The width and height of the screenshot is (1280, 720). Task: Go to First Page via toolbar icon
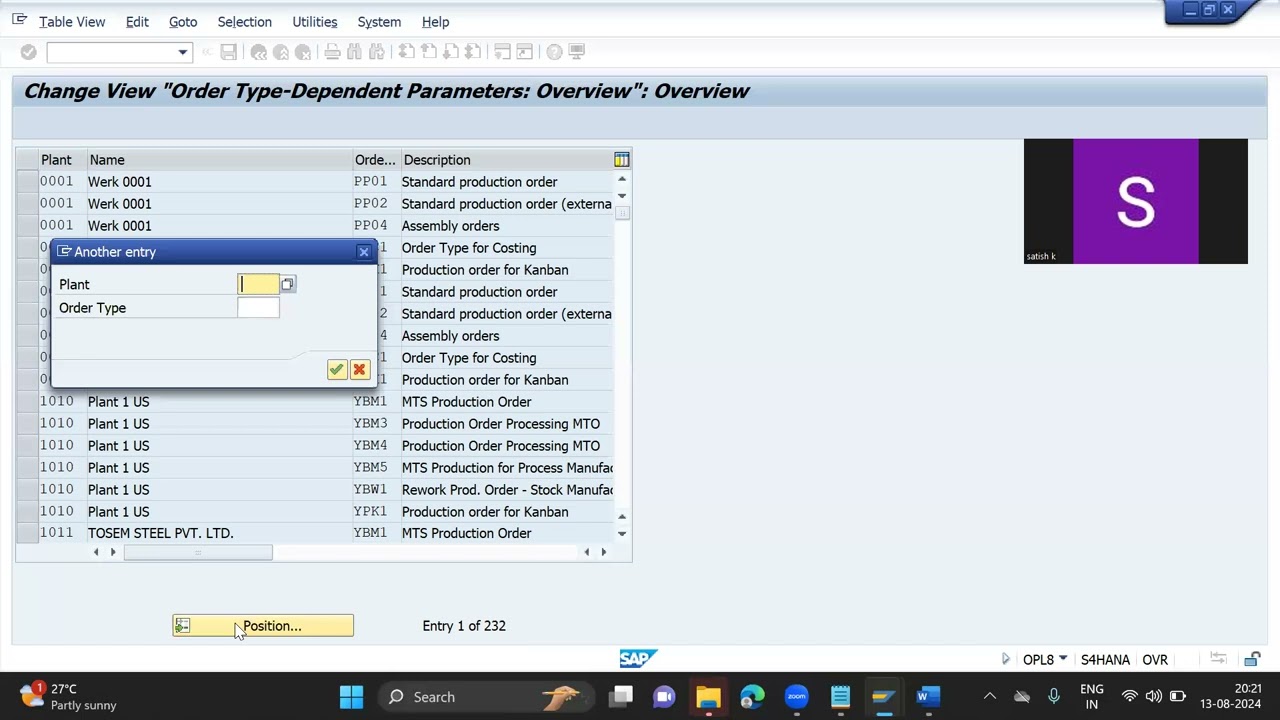tap(406, 52)
